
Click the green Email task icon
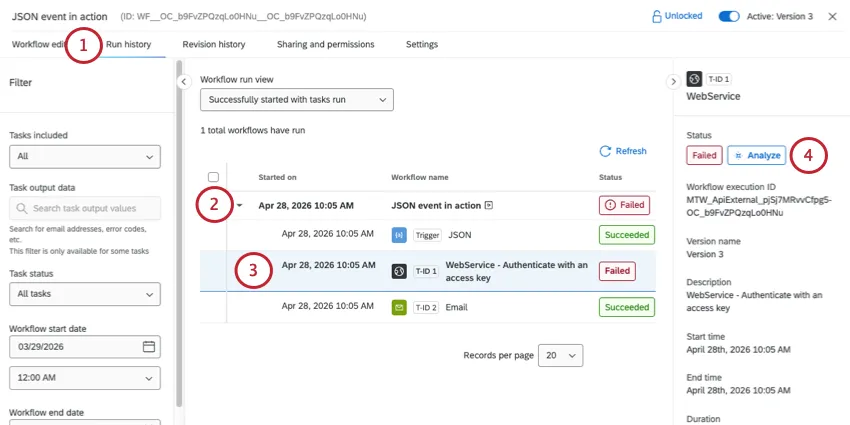(399, 307)
